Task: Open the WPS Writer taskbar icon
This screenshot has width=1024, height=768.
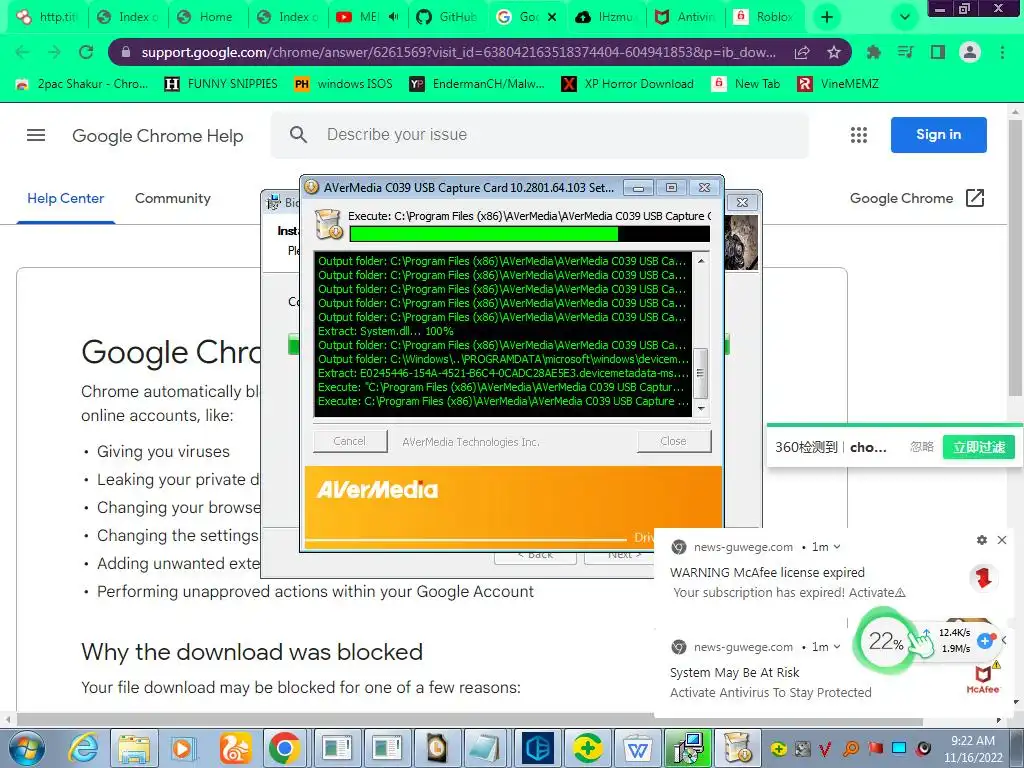Action: [x=637, y=748]
